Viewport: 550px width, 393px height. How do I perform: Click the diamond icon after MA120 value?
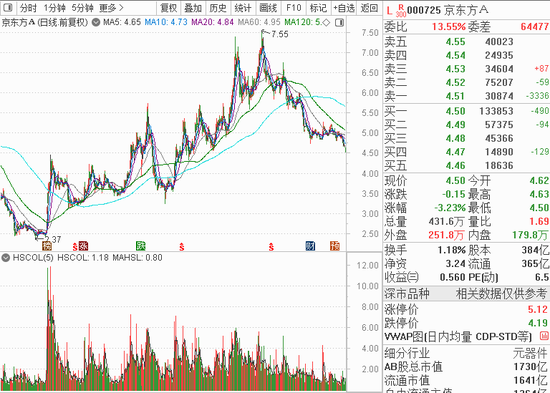click(326, 23)
